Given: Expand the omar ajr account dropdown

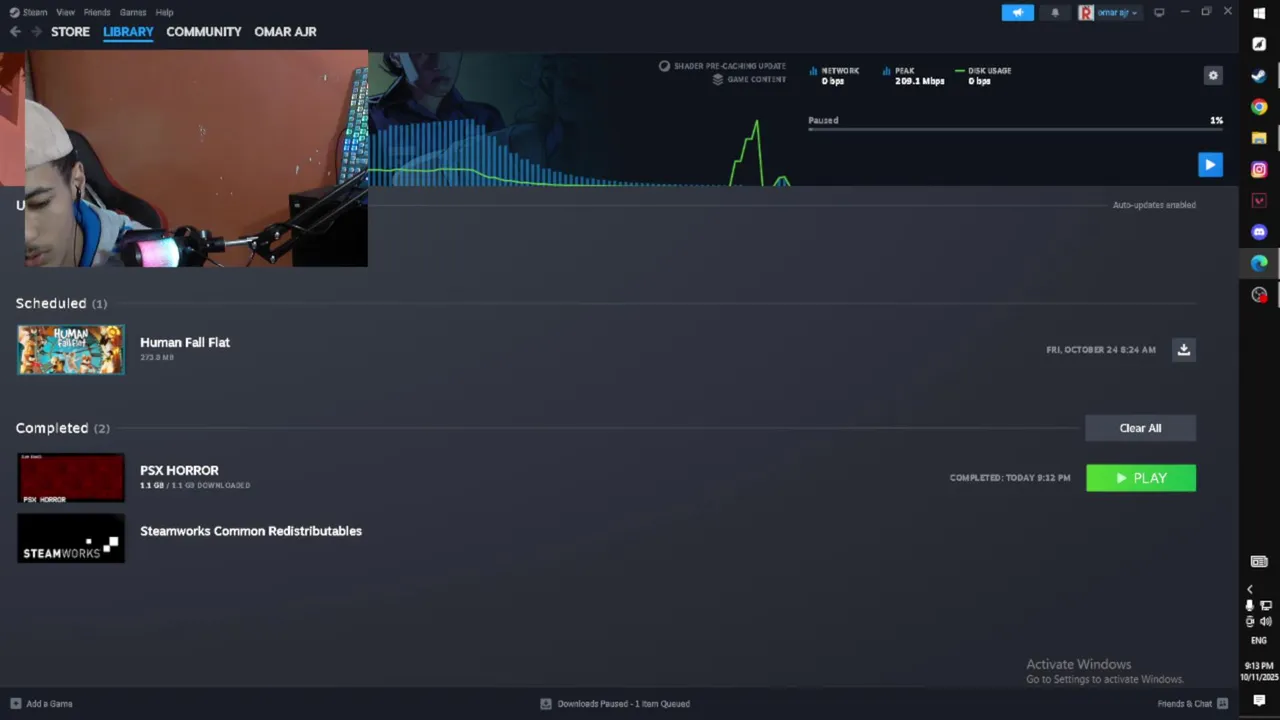Looking at the screenshot, I should tap(1109, 12).
